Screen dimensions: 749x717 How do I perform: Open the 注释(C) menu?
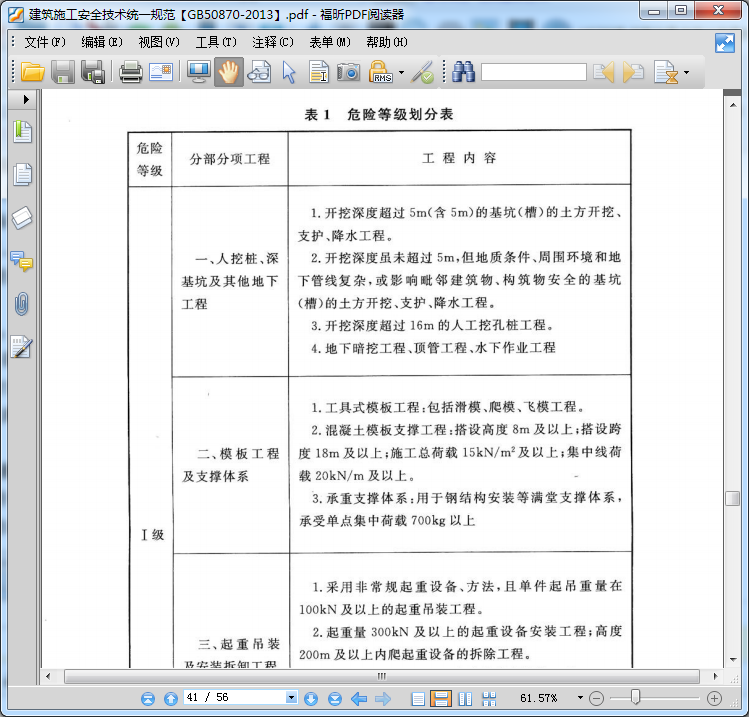[273, 43]
